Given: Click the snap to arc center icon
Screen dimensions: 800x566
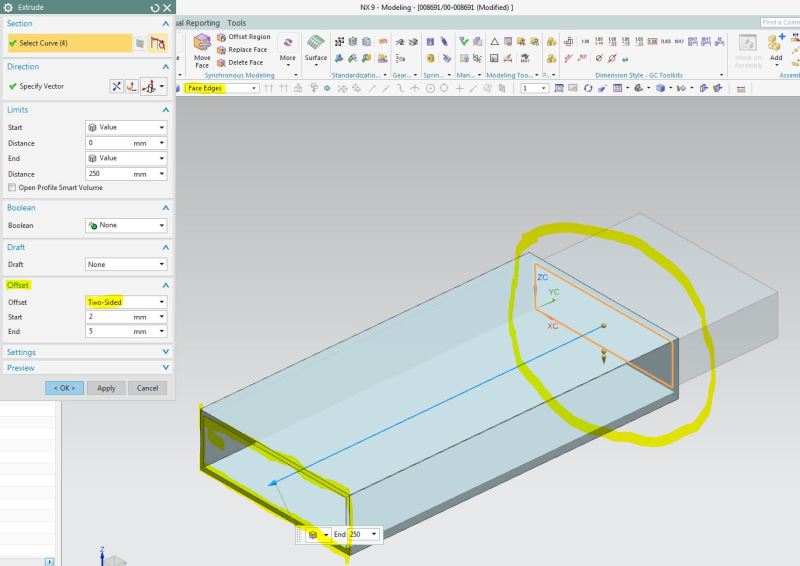Looking at the screenshot, I should coord(430,88).
